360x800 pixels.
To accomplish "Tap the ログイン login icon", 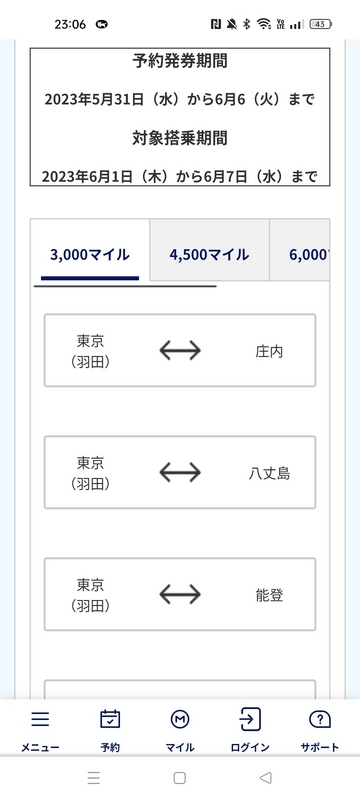I will 250,719.
